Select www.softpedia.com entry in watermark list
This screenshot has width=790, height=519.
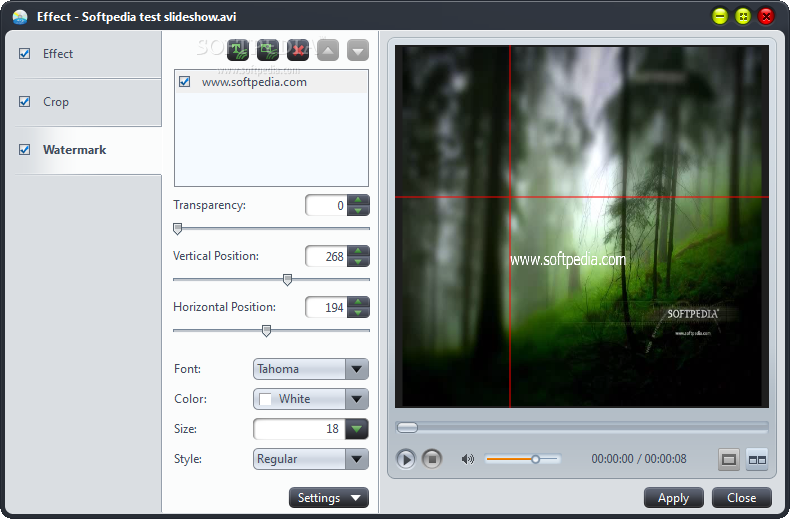tap(271, 82)
